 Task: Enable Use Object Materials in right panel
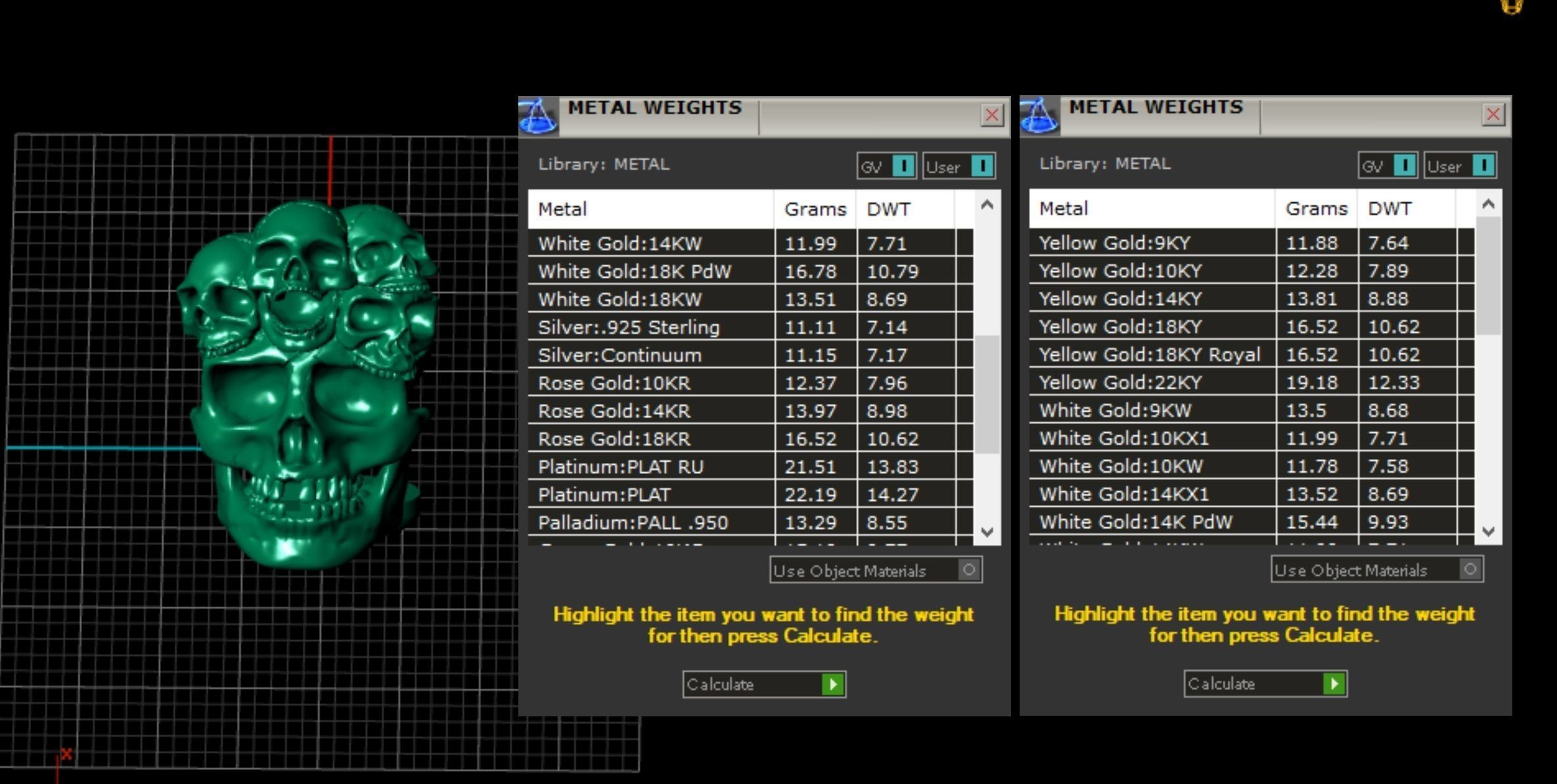click(x=1470, y=569)
